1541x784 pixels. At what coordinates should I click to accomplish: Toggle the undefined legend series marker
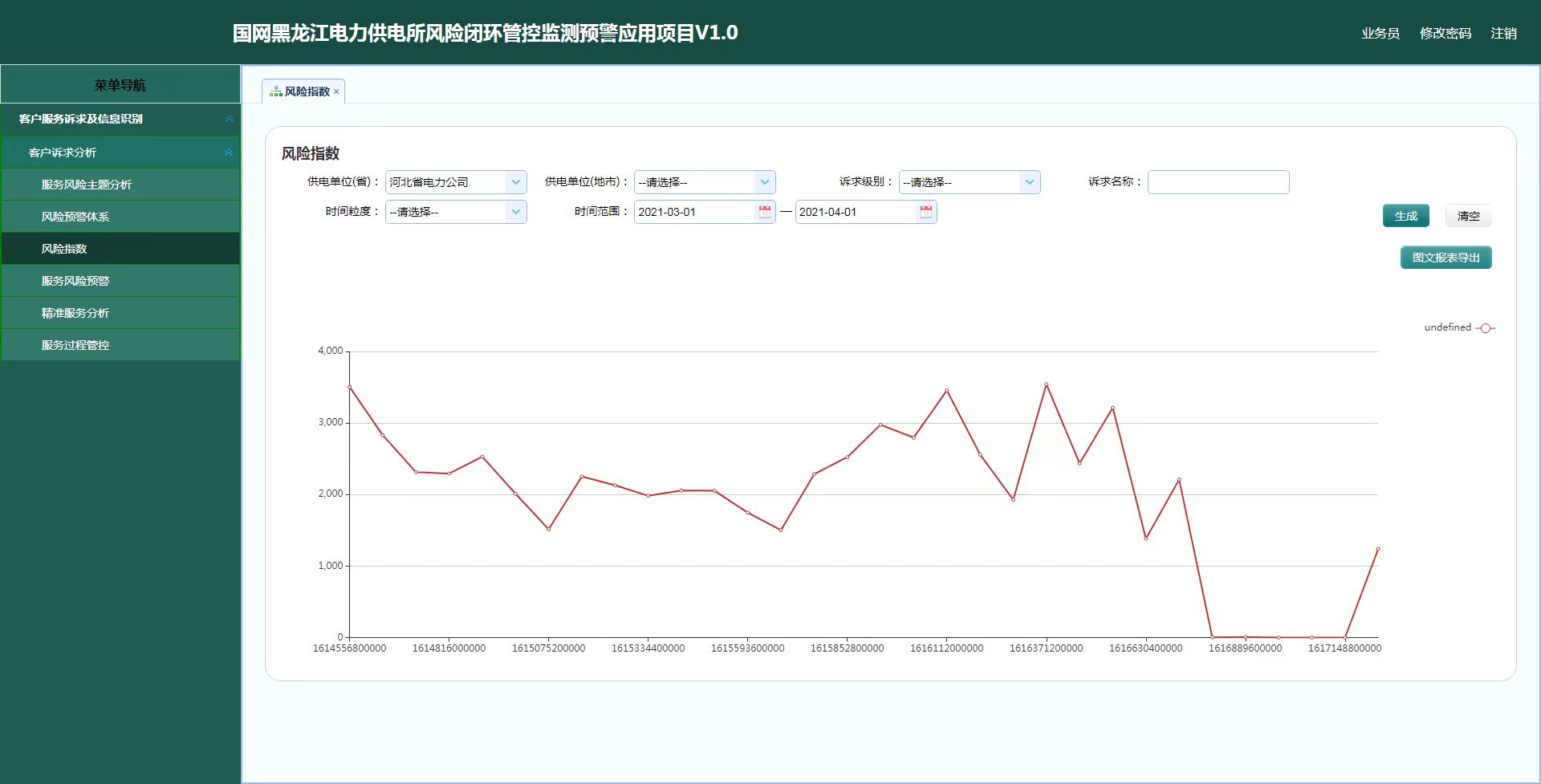pyautogui.click(x=1486, y=327)
